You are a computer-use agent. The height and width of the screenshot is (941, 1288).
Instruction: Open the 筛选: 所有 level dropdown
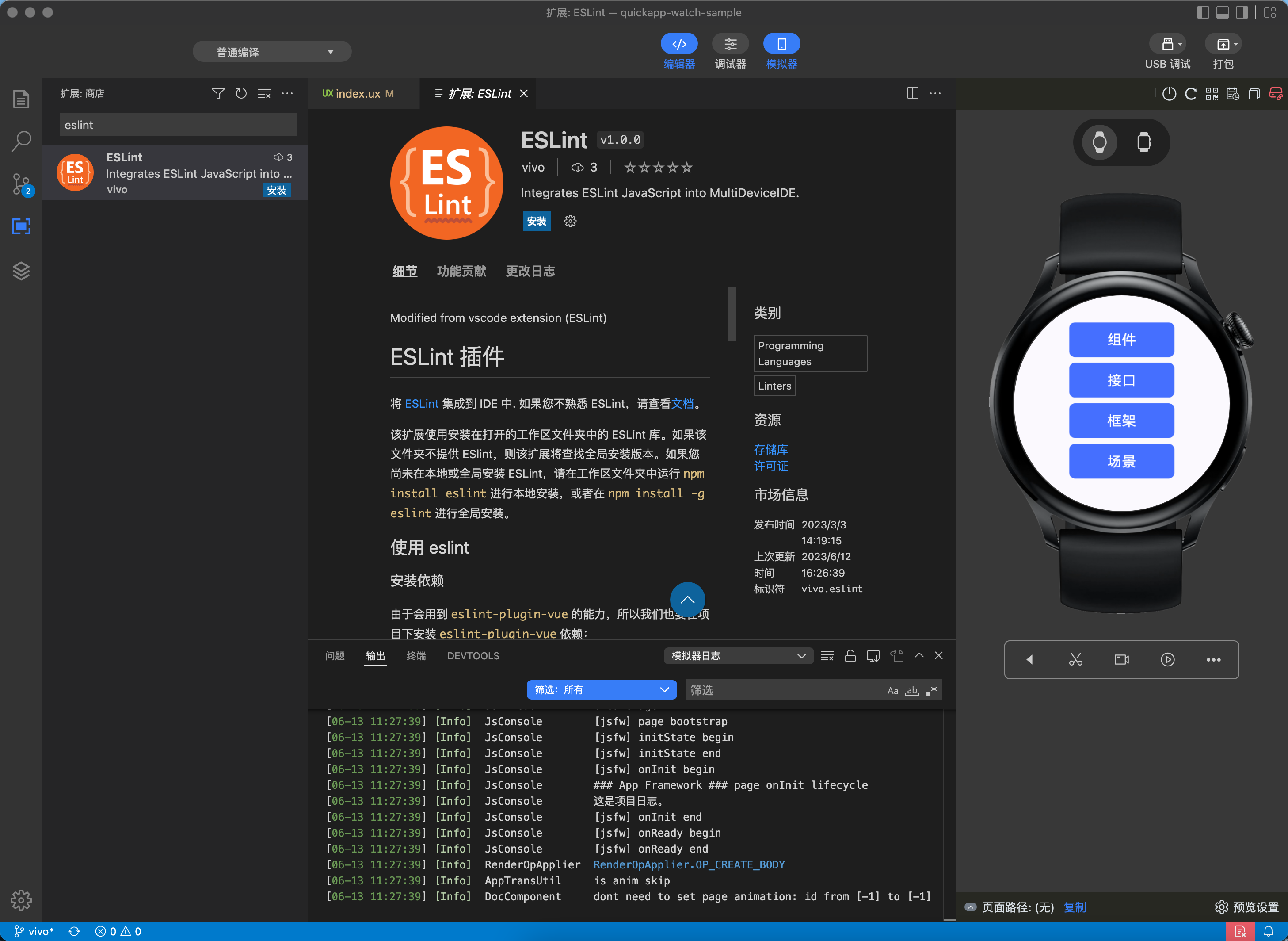click(602, 690)
